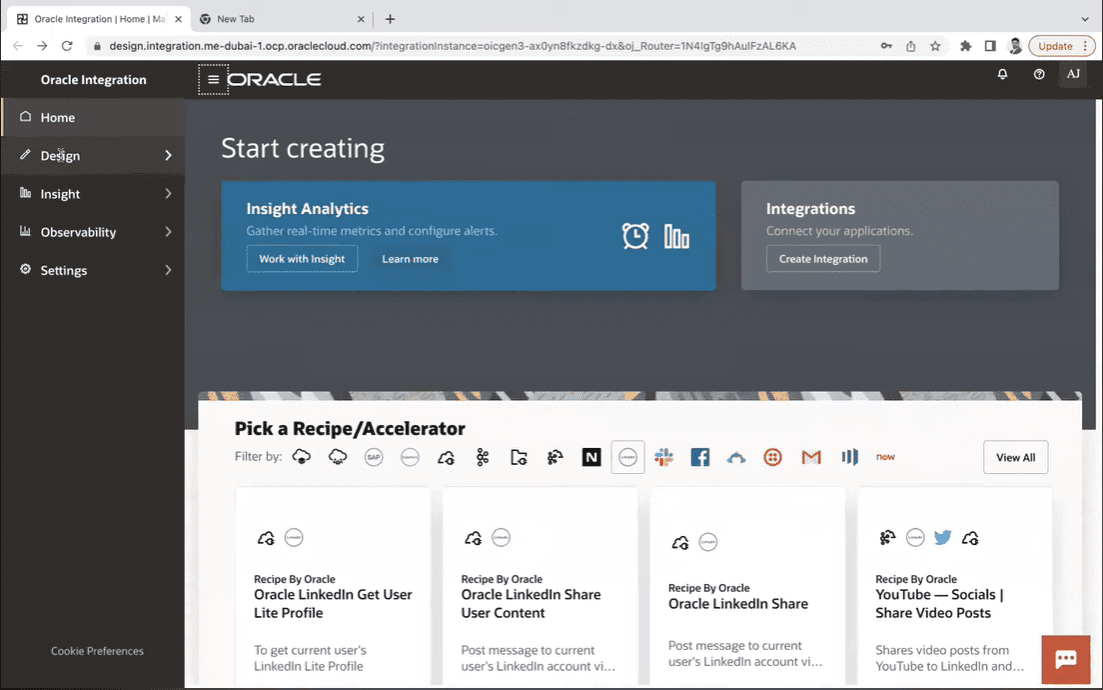Screen dimensions: 1103x690
Task: Open Observability in sidebar
Action: pos(92,232)
